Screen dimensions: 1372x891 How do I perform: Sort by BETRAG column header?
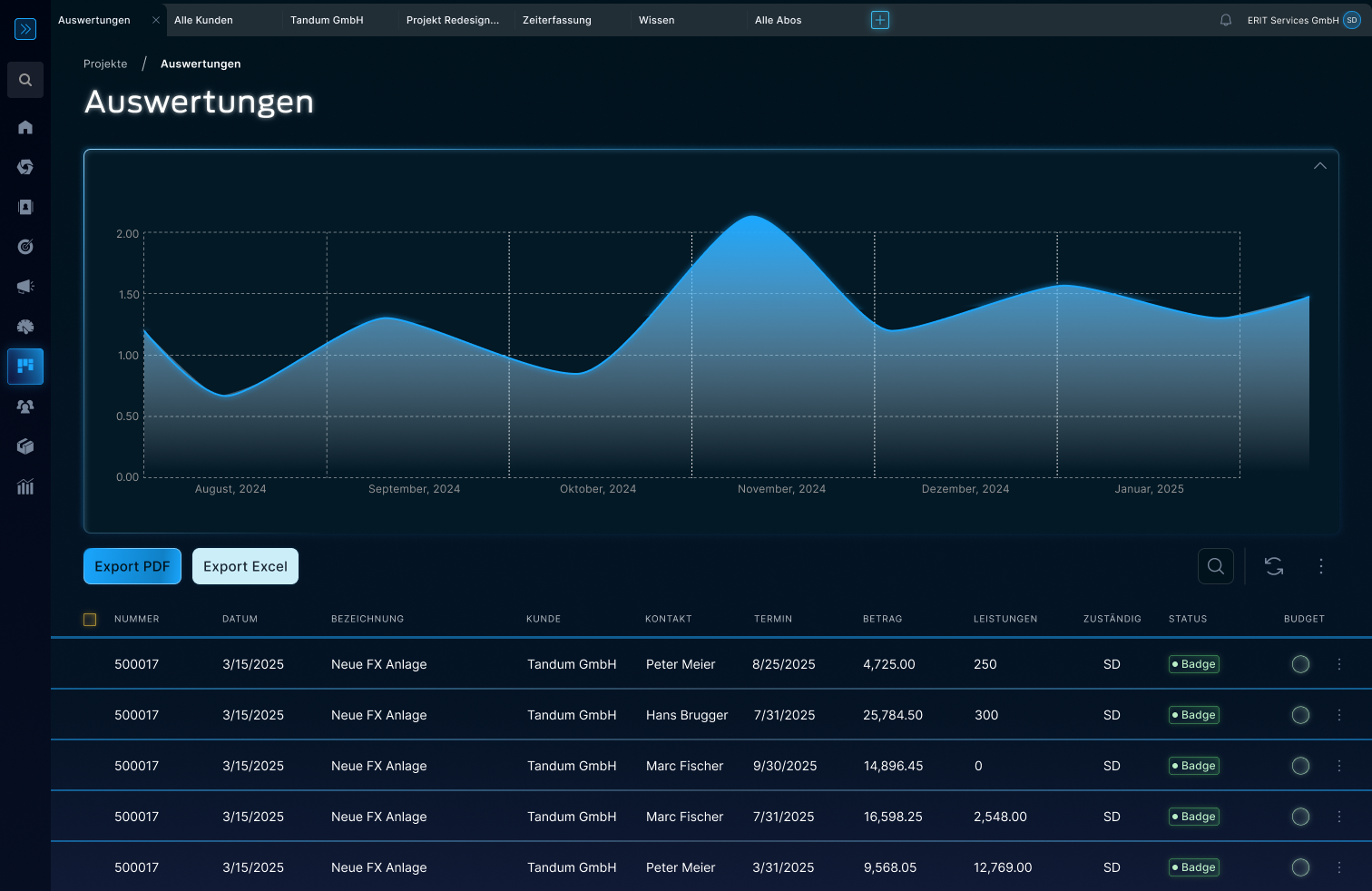point(883,619)
